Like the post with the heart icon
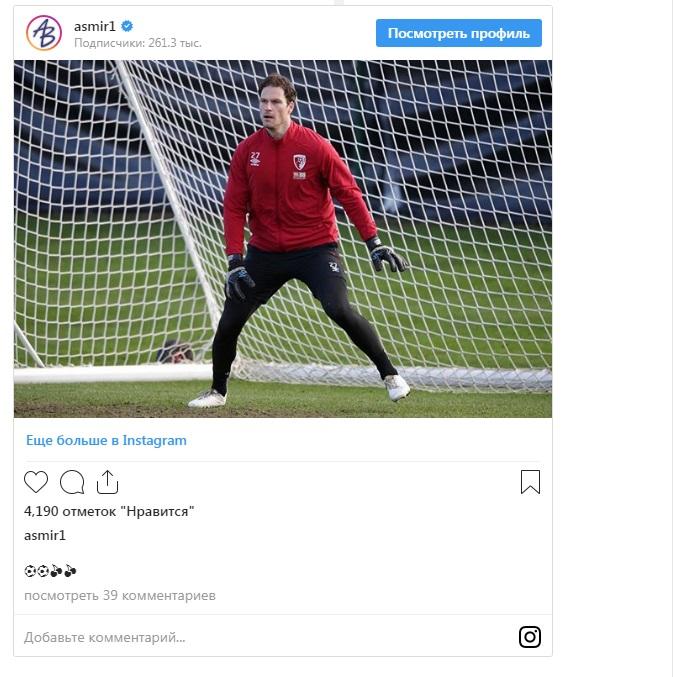 point(36,482)
